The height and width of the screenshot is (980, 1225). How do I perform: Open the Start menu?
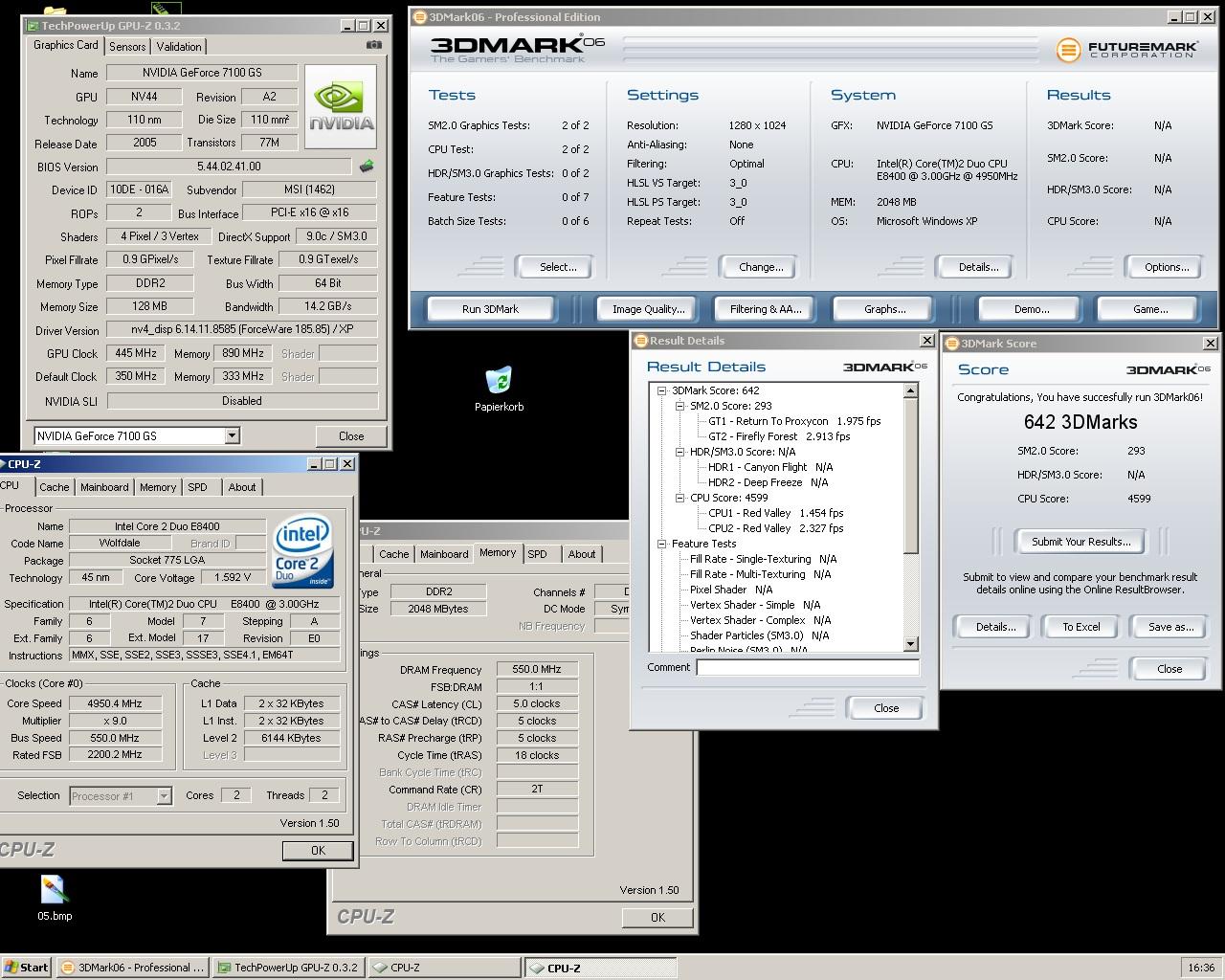tap(26, 968)
